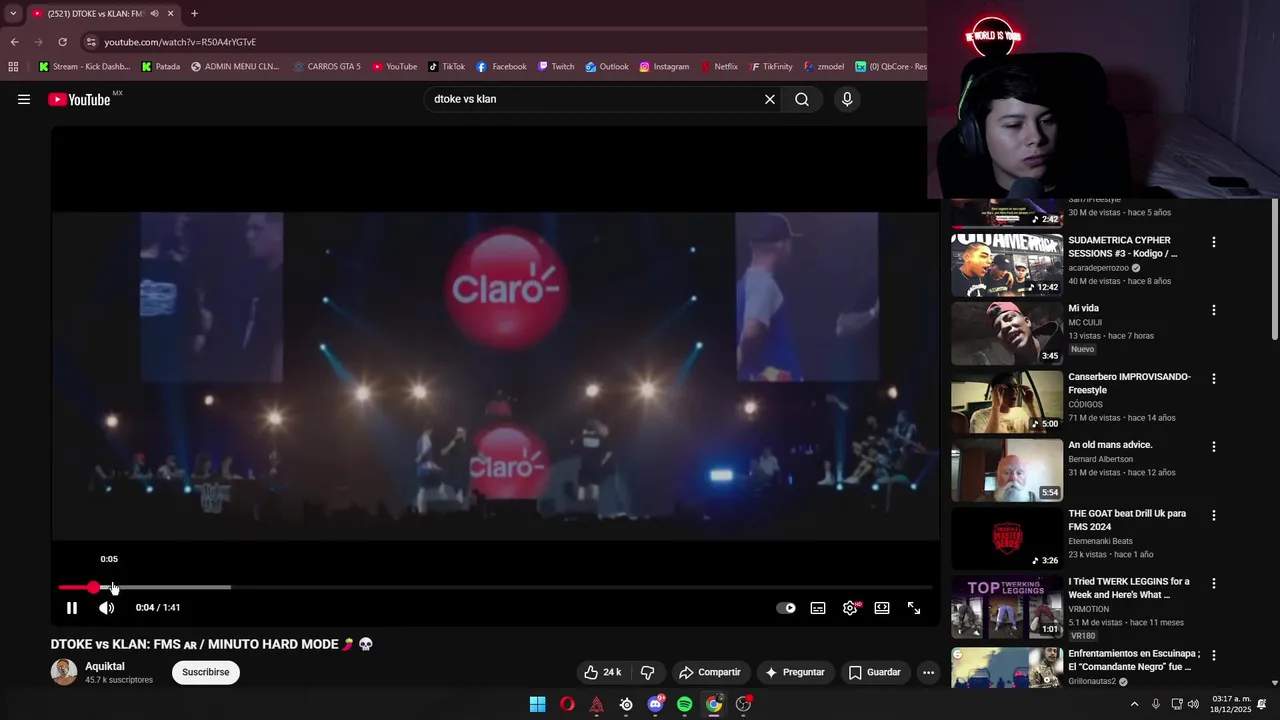The width and height of the screenshot is (1280, 720).
Task: Save the video with Guardar
Action: (875, 672)
